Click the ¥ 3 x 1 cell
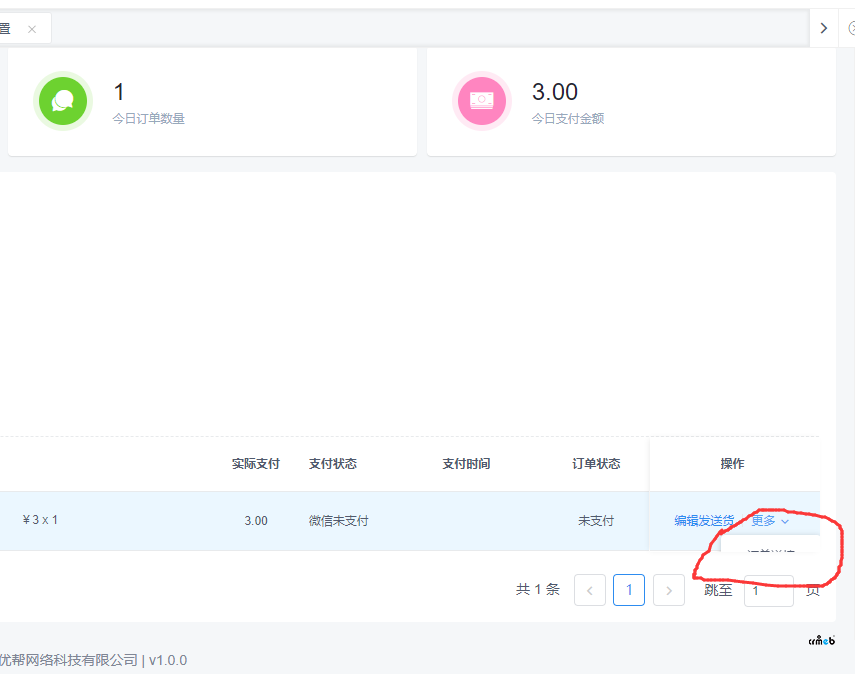The width and height of the screenshot is (855, 674). [40, 520]
